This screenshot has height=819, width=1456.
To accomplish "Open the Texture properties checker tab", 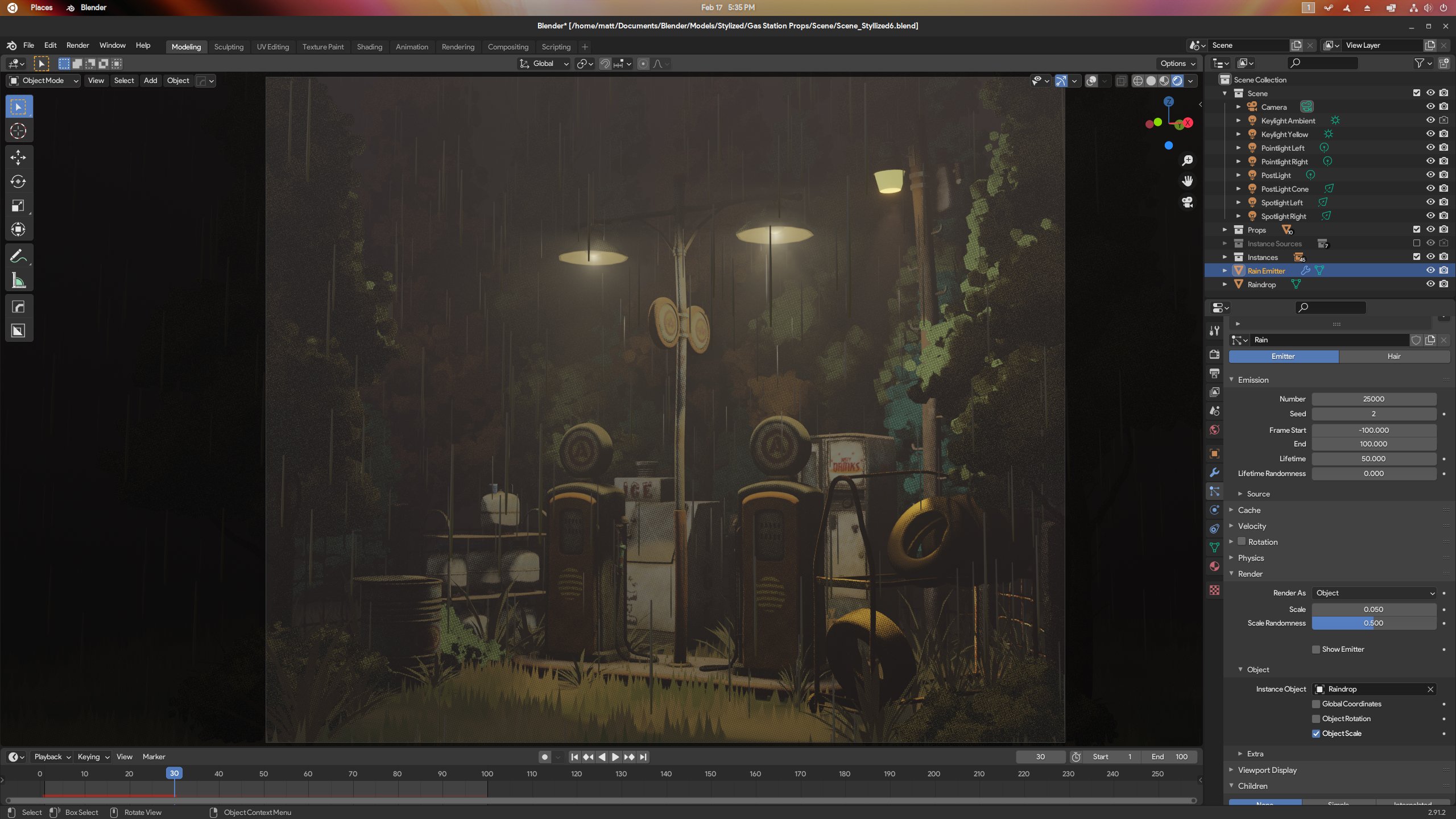I will point(1214,590).
